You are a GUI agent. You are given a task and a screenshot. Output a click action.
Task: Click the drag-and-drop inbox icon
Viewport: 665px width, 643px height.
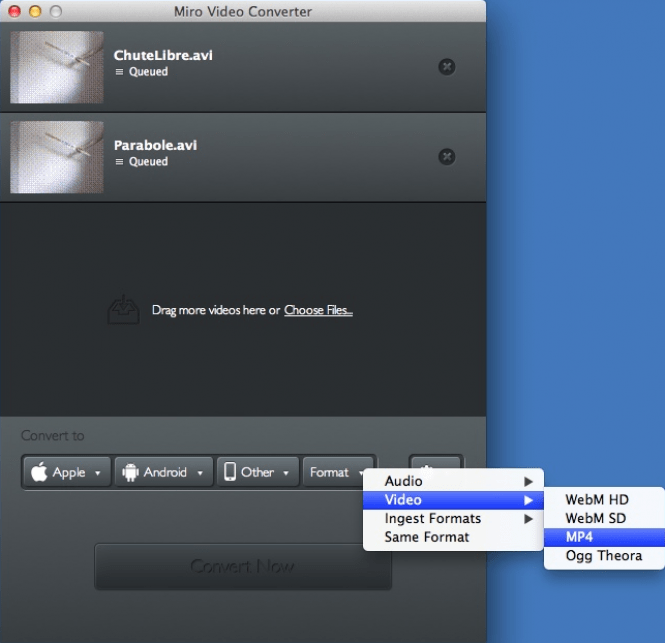[123, 310]
